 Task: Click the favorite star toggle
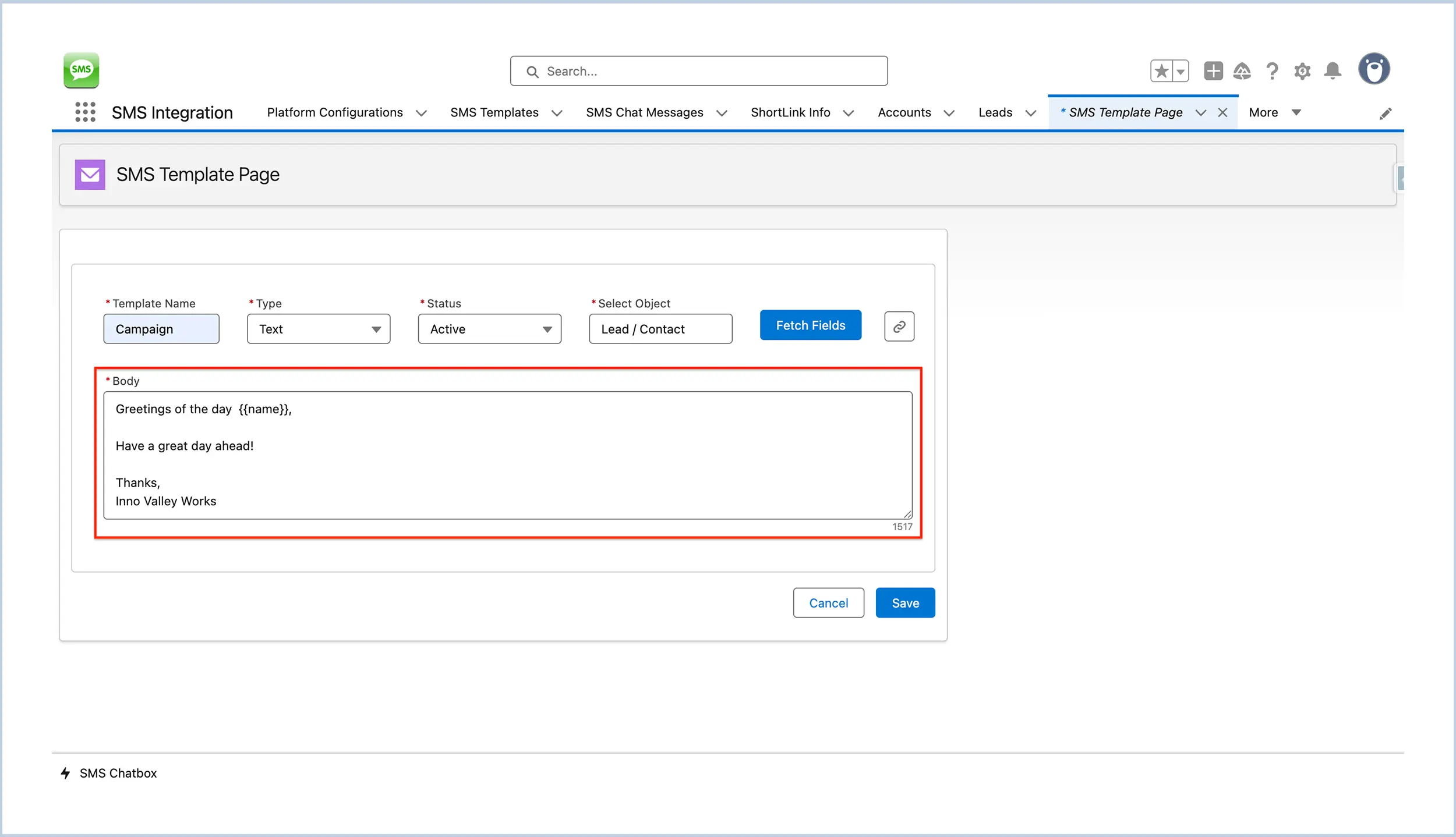(1160, 70)
